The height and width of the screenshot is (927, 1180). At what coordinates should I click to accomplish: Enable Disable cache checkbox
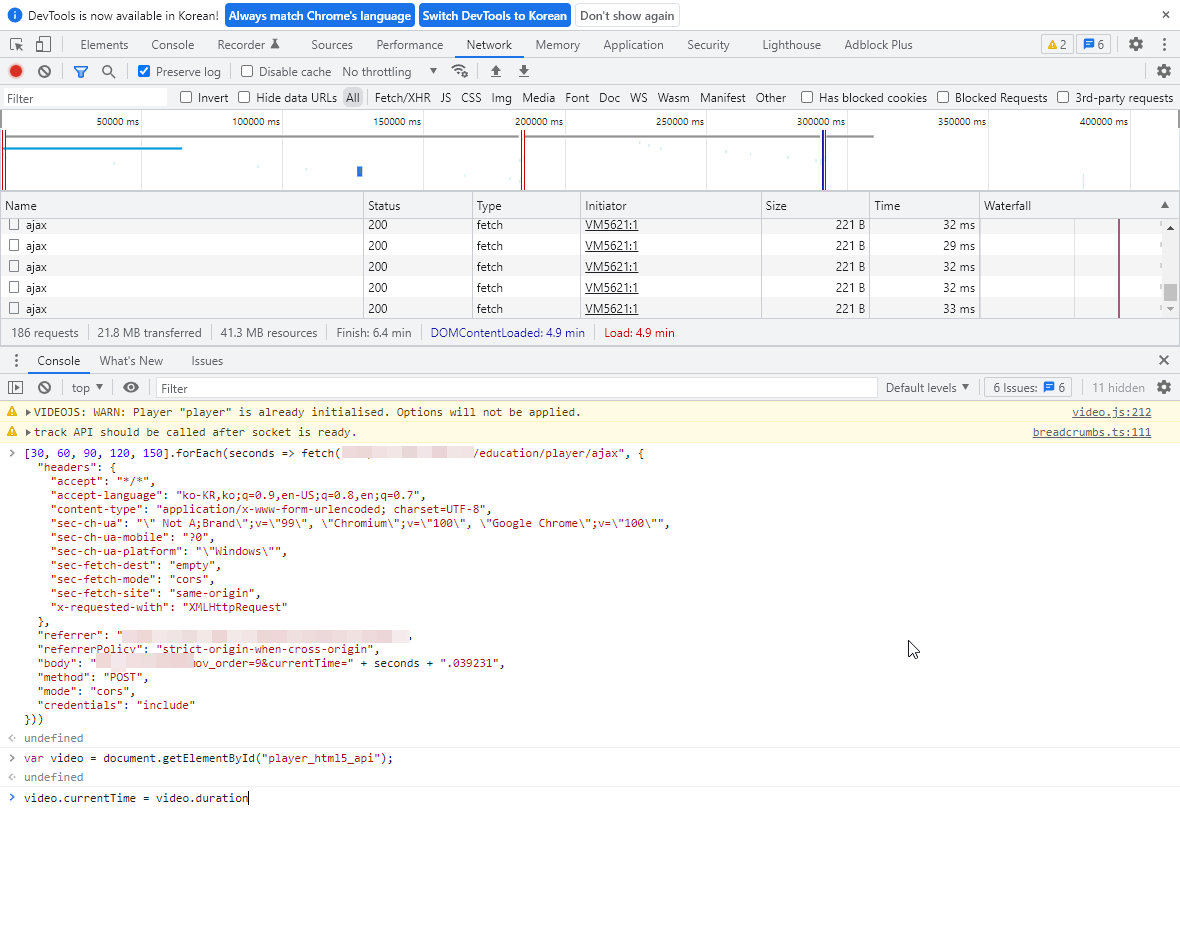click(x=247, y=71)
